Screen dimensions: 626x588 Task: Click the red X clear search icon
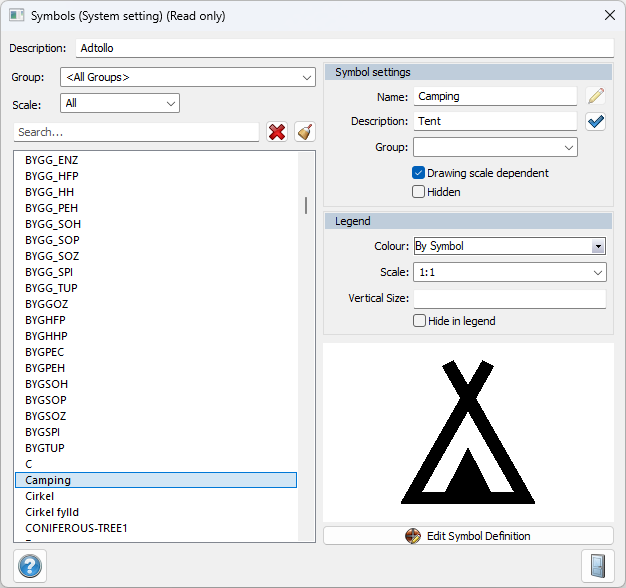pyautogui.click(x=277, y=132)
